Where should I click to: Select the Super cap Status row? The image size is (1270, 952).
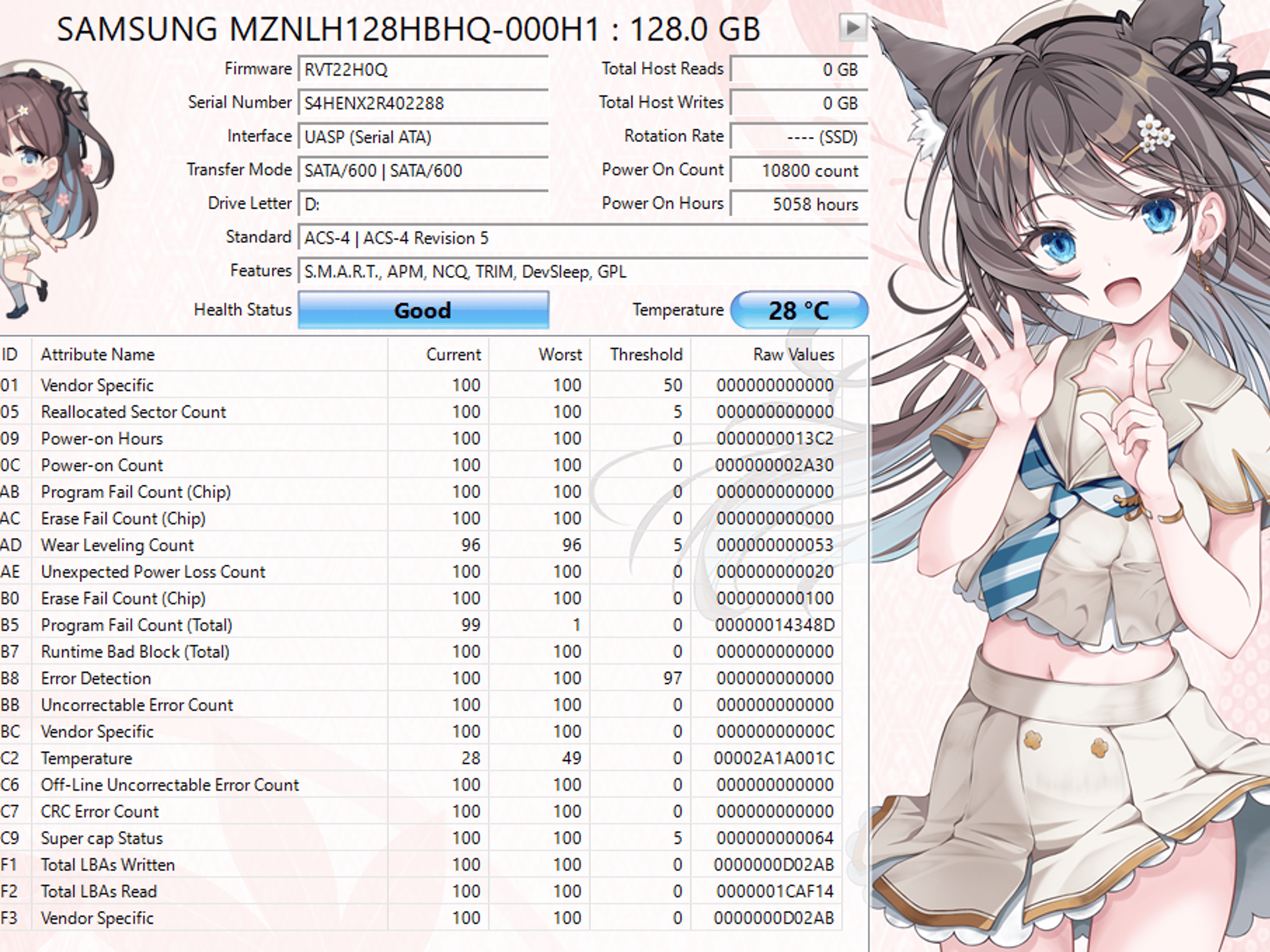[420, 838]
